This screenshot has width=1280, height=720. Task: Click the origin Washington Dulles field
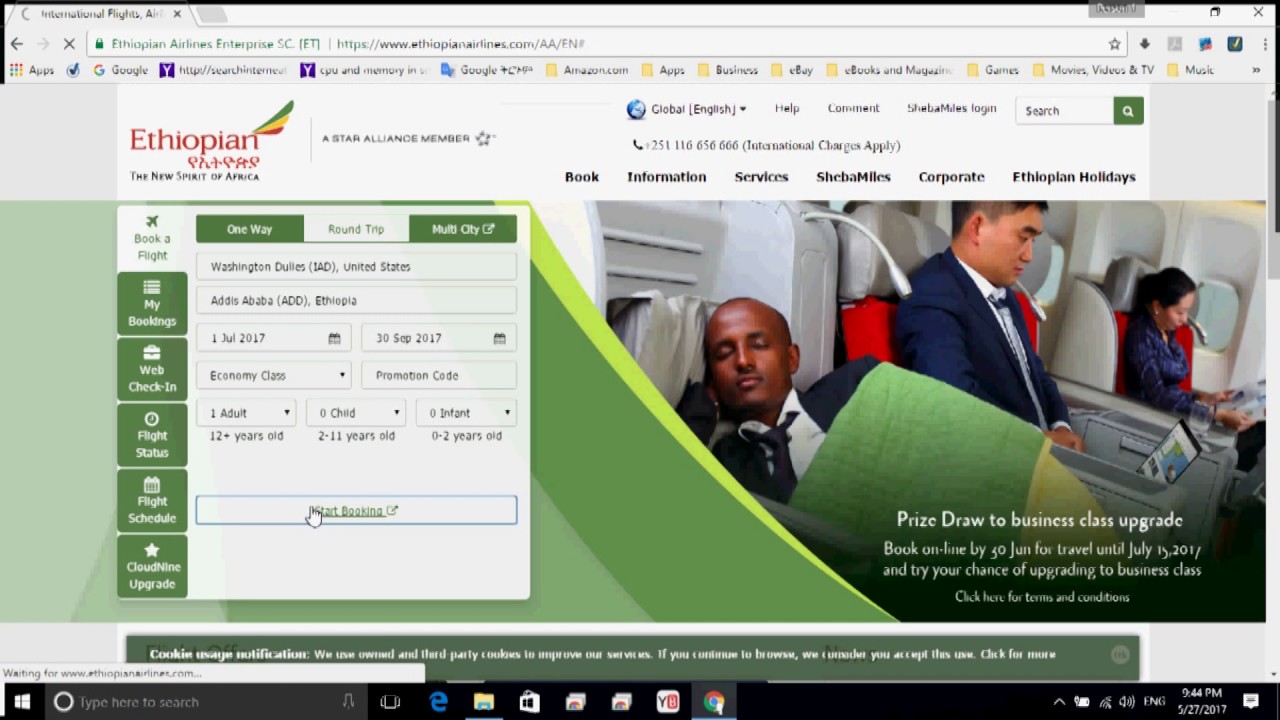[x=356, y=267]
